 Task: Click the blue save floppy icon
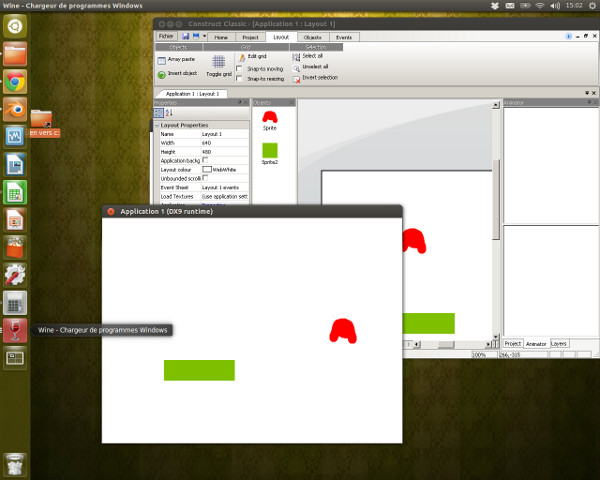pyautogui.click(x=186, y=36)
